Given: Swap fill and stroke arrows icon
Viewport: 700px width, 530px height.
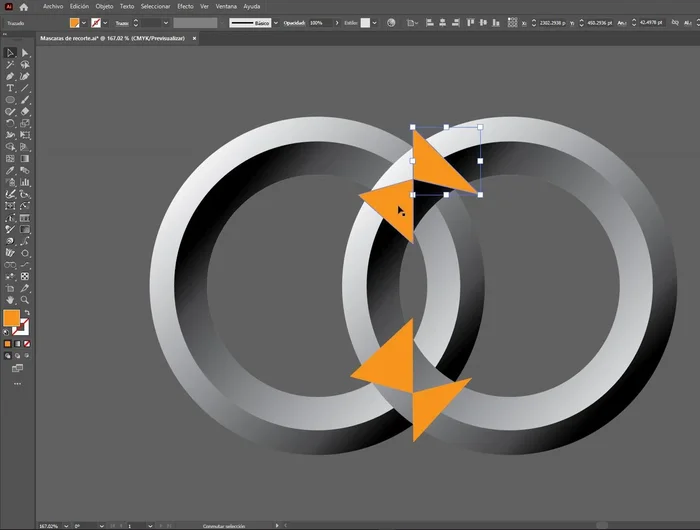Looking at the screenshot, I should (x=27, y=313).
